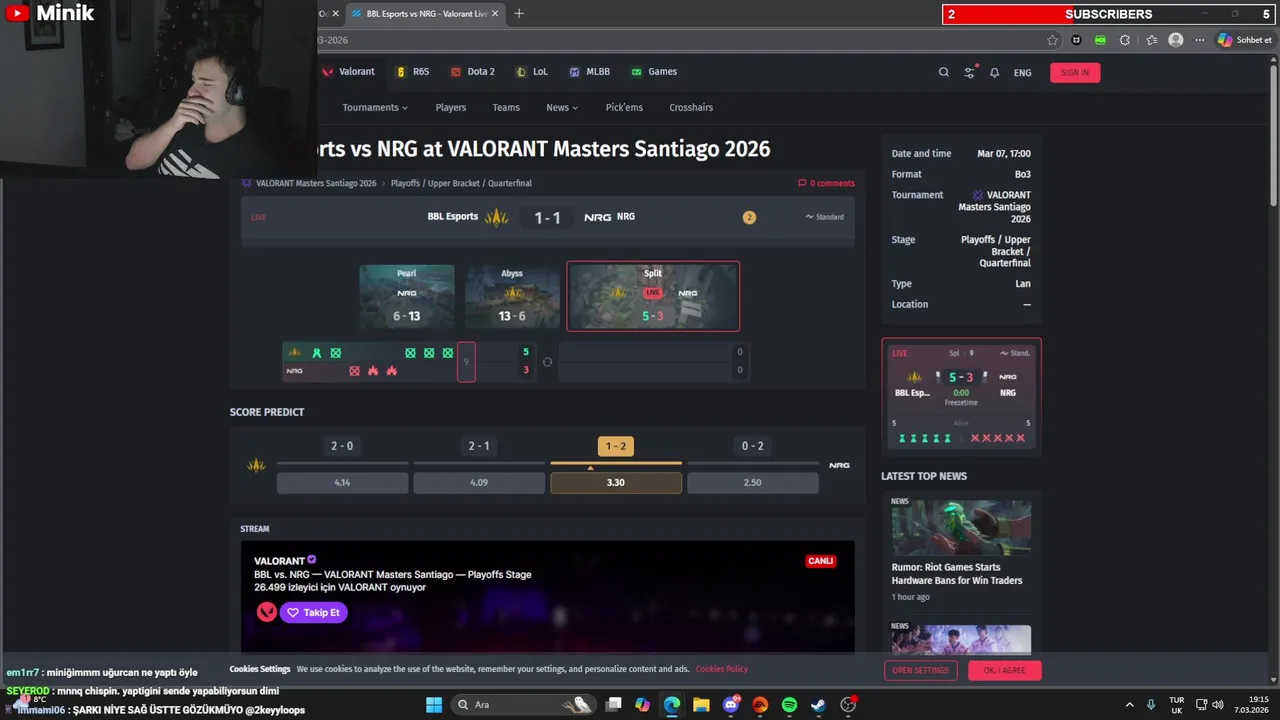Viewport: 1280px width, 720px height.
Task: Close the BBL Esports vs NRG browser tab
Action: pos(494,14)
